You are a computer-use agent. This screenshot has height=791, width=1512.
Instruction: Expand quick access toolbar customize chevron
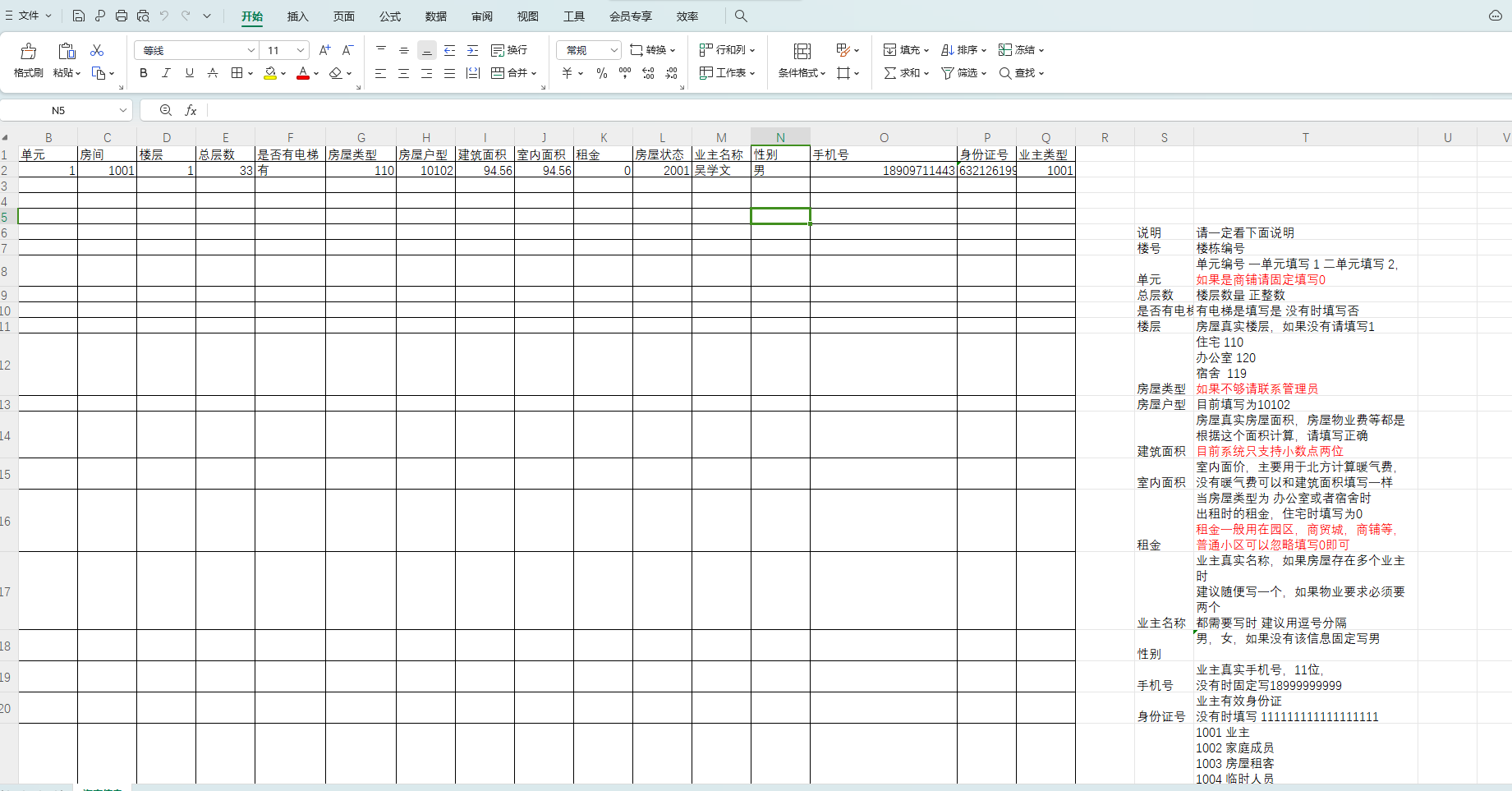(x=207, y=16)
